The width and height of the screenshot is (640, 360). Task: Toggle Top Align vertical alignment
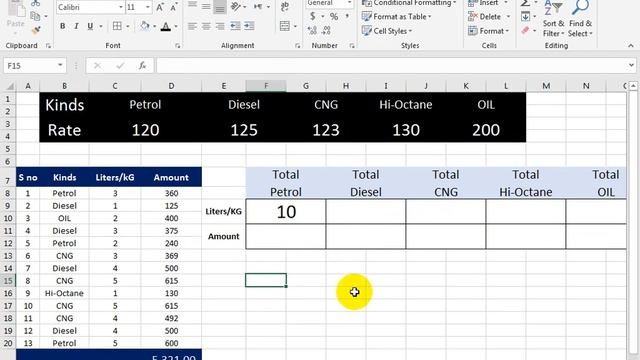192,6
